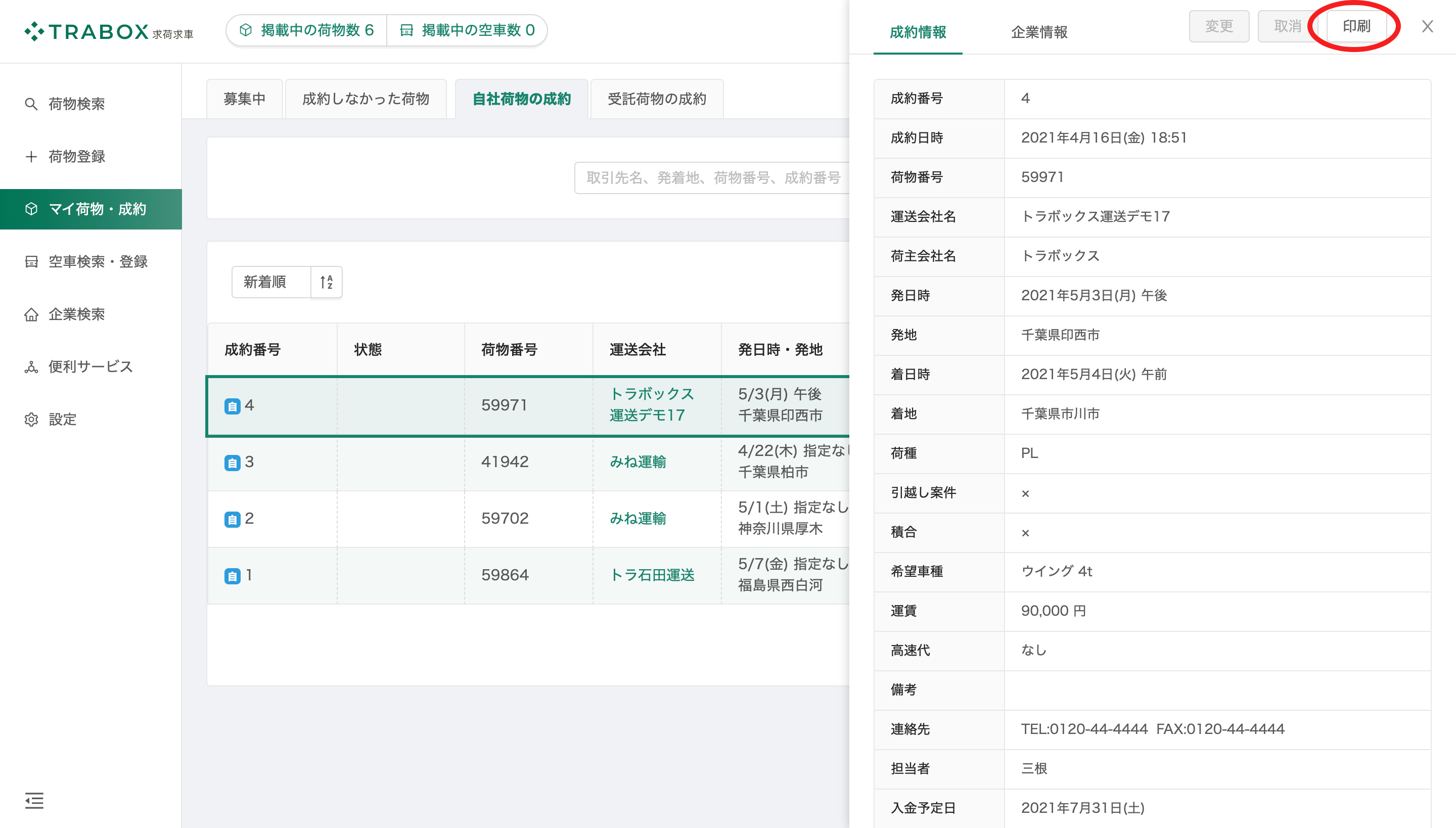Click the 着地 value 千葉県市川市
This screenshot has height=828, width=1456.
tap(1060, 414)
